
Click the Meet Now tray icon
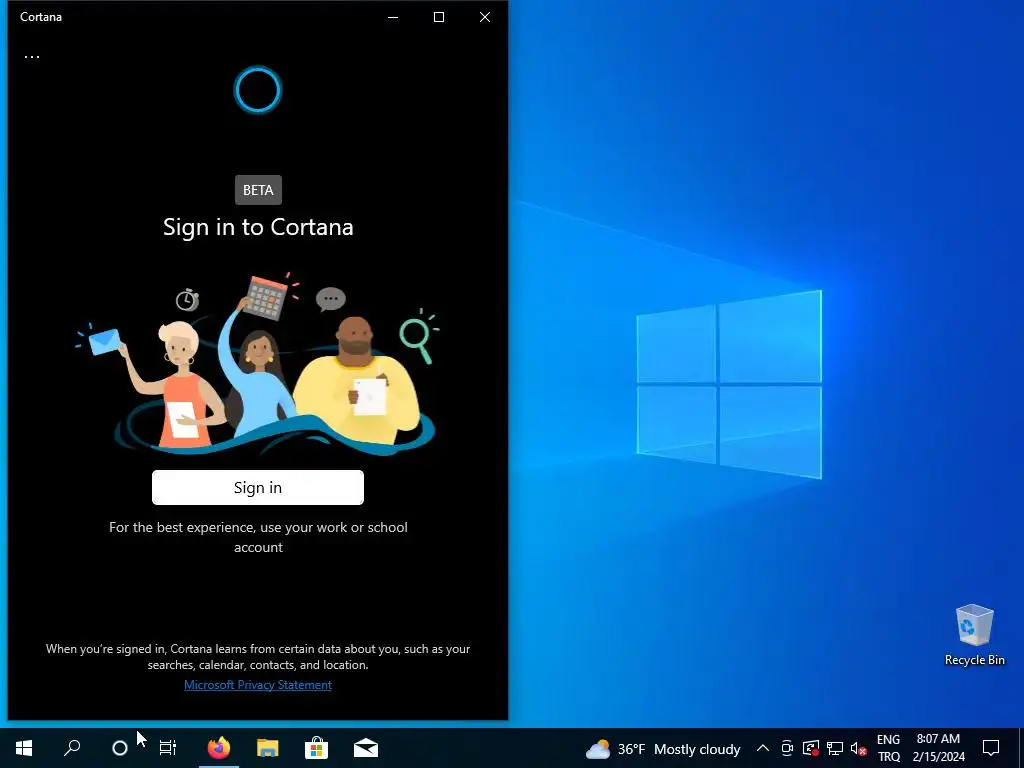787,748
